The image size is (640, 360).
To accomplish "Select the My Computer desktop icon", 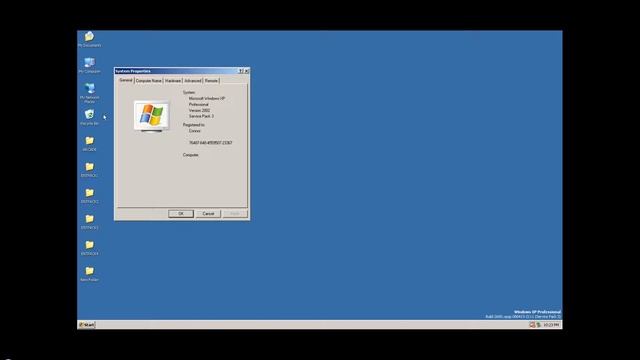I will 89,65.
